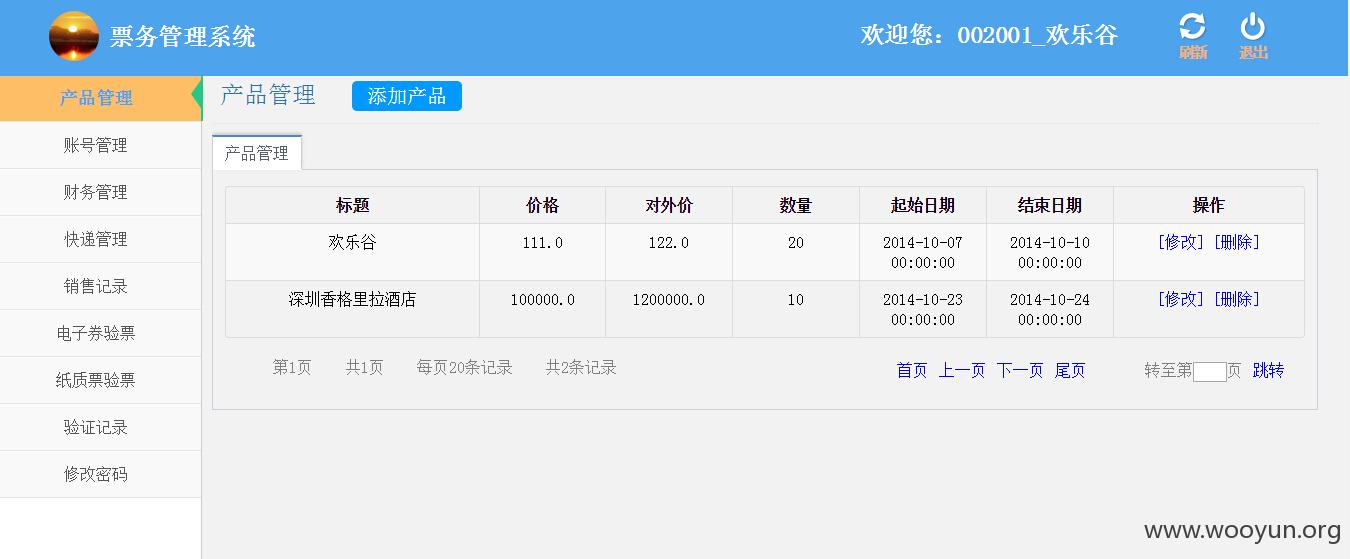Click the page number input field

coord(1210,372)
